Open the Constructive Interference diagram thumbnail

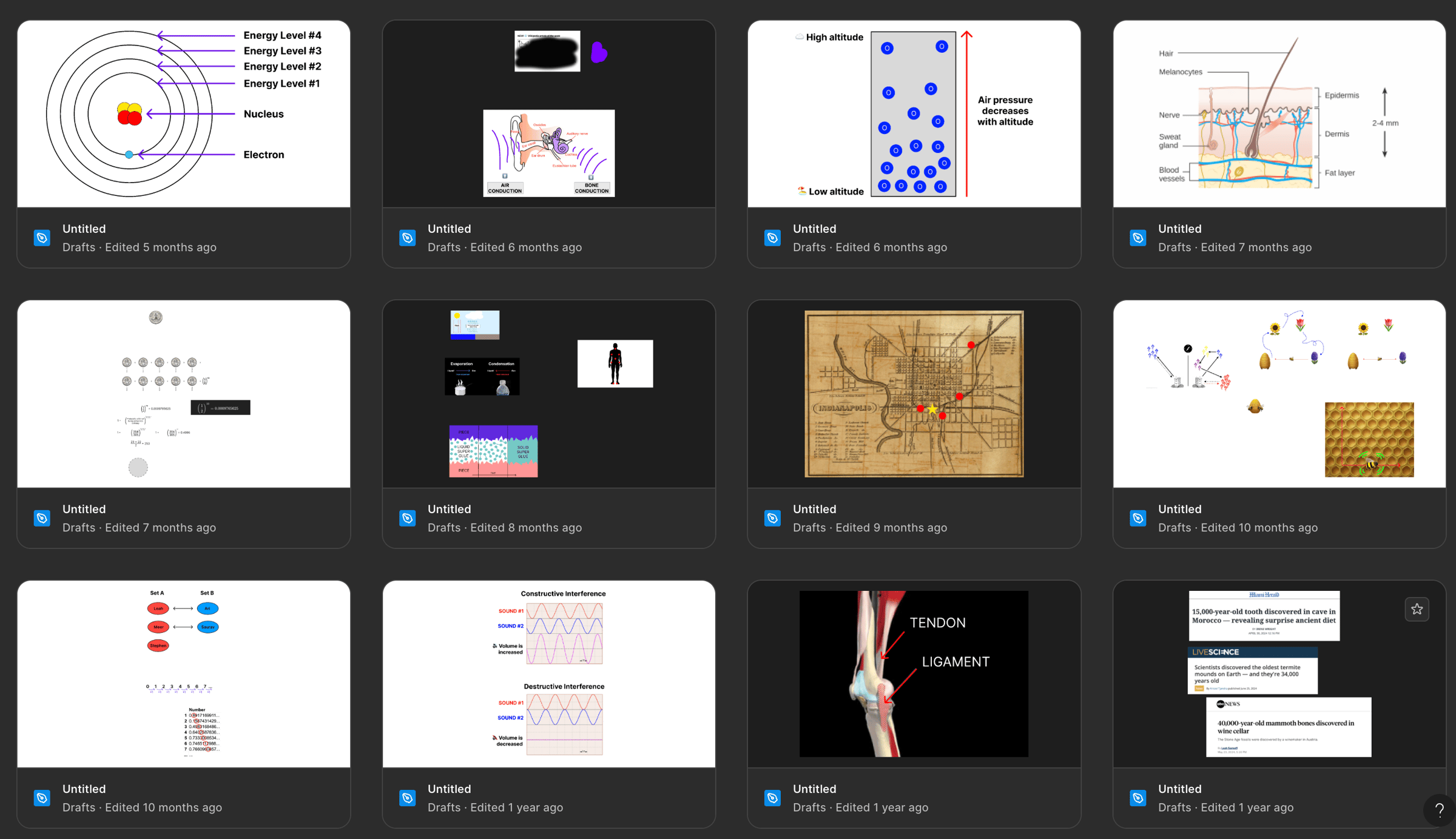[x=549, y=673]
